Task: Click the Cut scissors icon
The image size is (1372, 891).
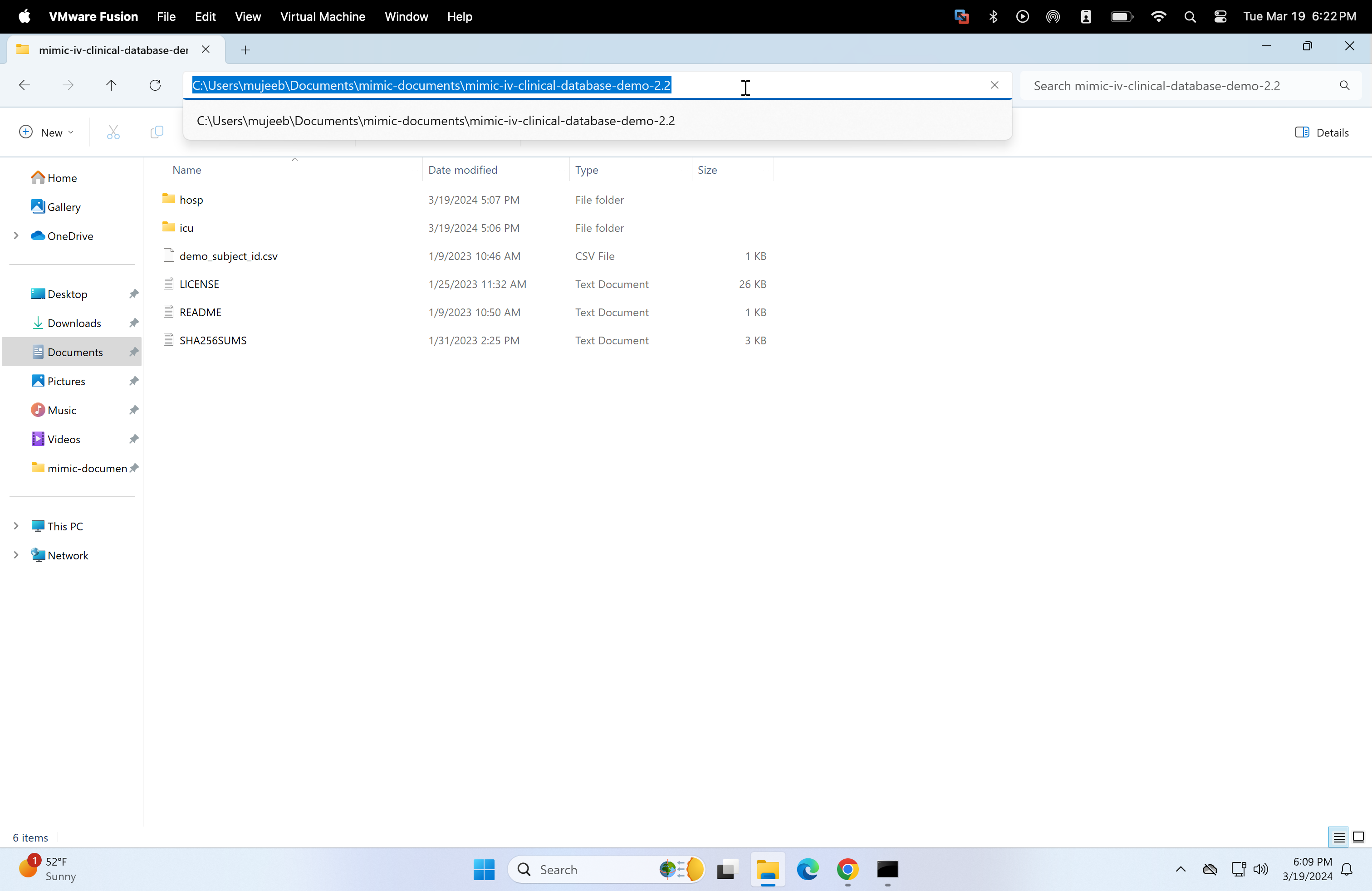Action: pos(113,132)
